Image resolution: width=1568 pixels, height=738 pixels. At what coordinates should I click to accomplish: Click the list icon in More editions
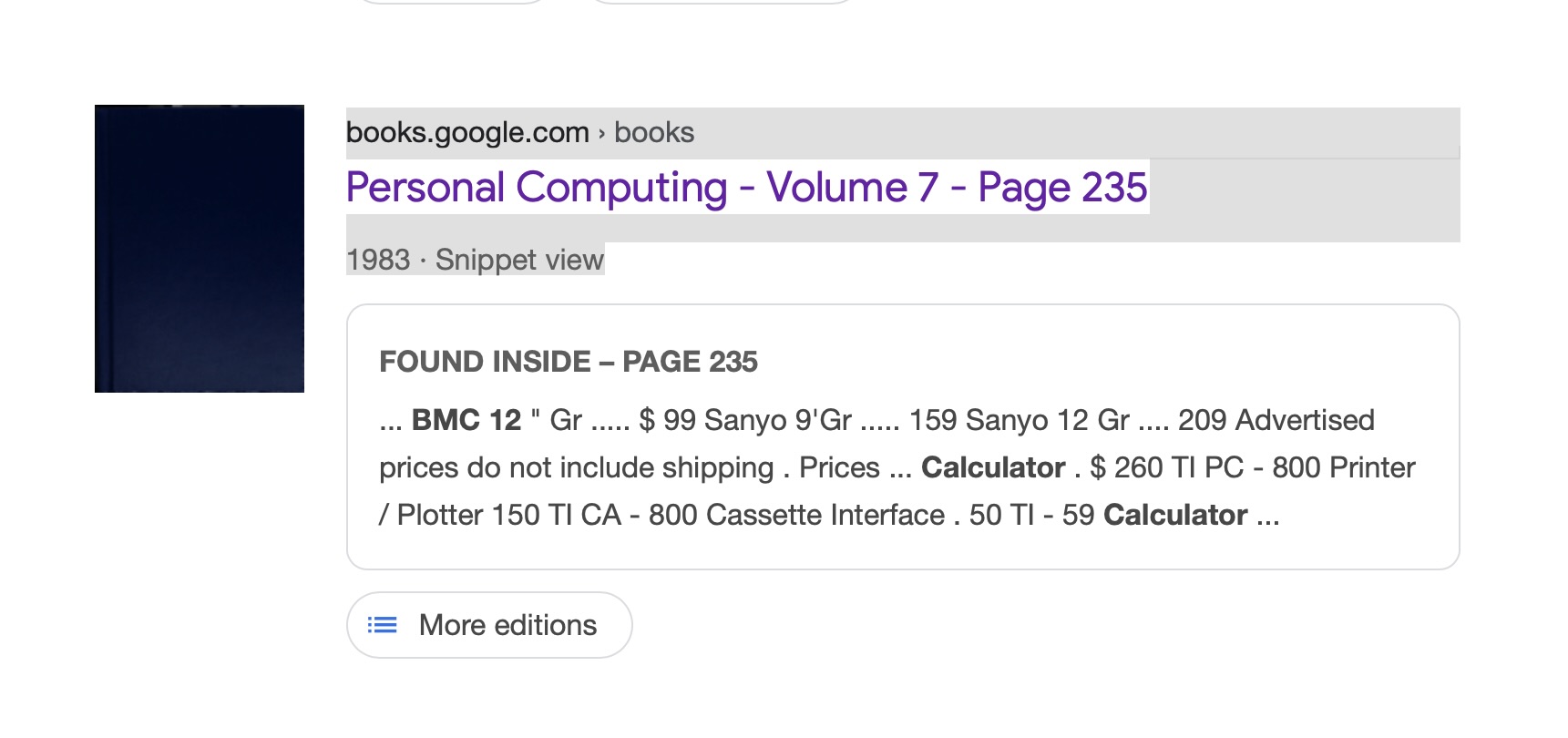(383, 625)
